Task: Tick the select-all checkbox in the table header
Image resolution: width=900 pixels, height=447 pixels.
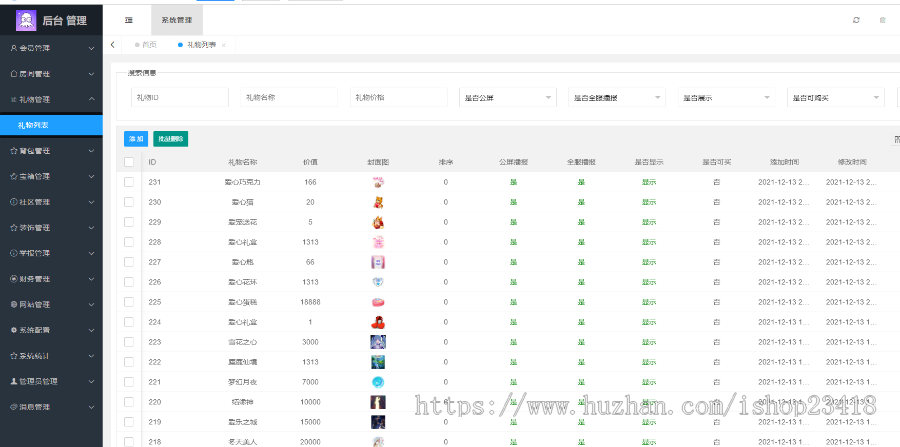Action: coord(129,162)
